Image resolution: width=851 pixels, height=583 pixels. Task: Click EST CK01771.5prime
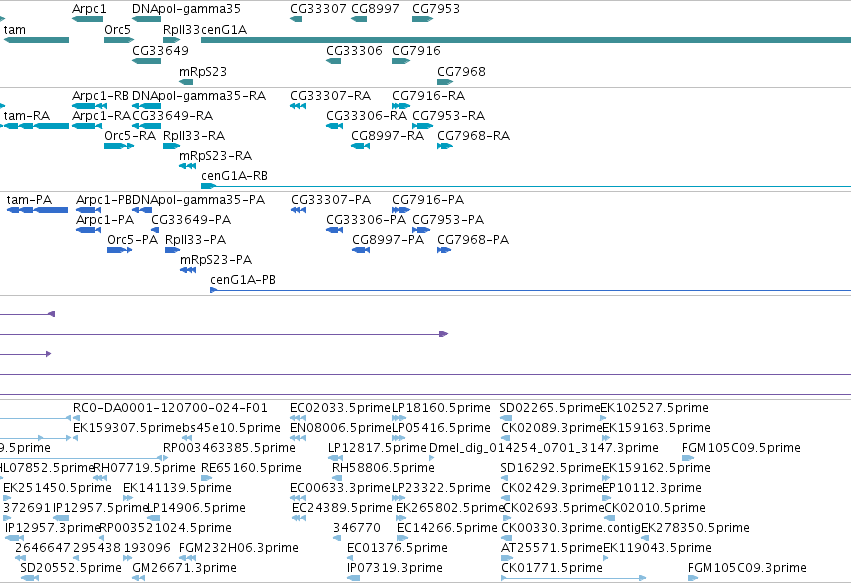[552, 568]
